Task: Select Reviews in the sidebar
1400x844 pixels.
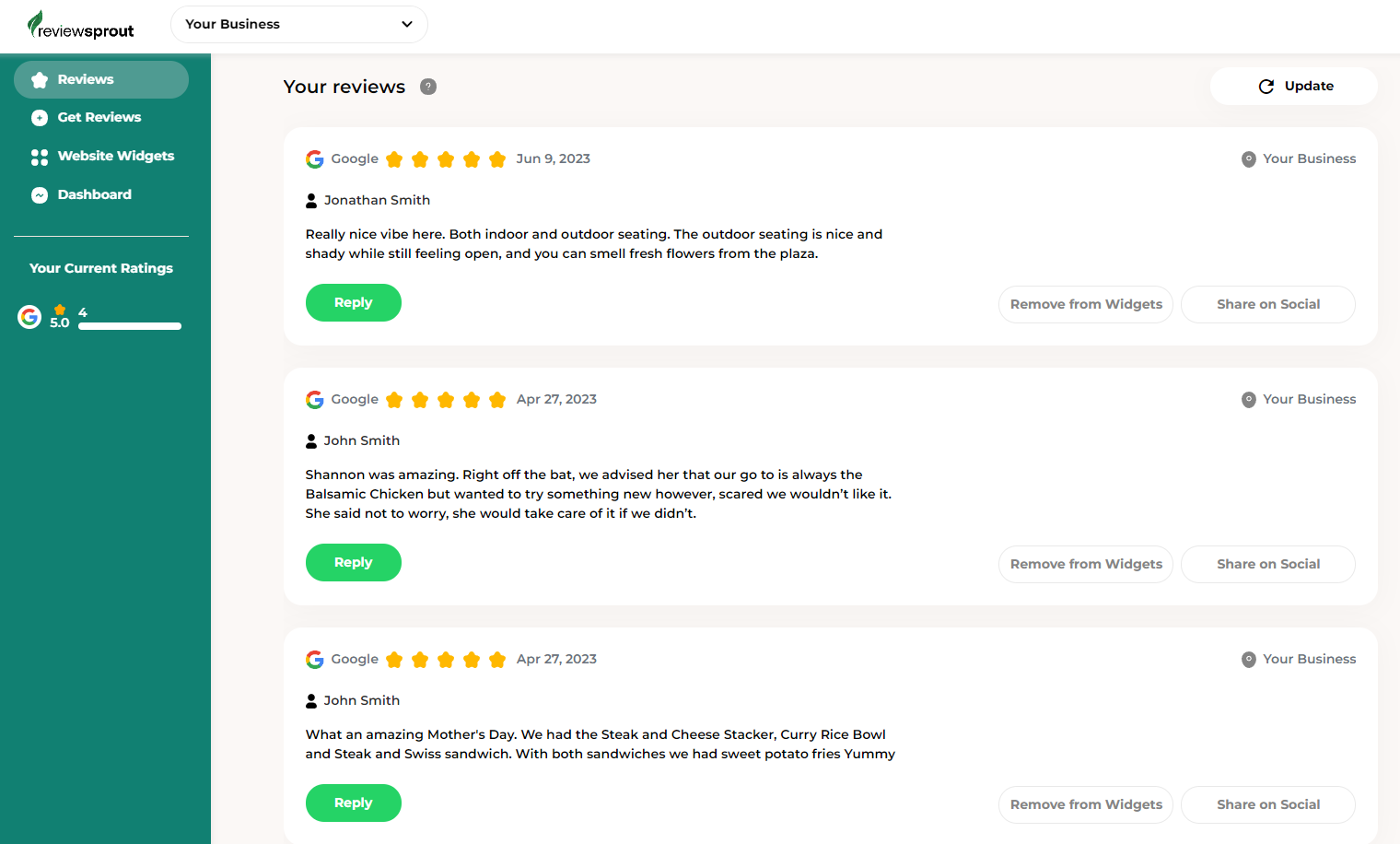Action: tap(101, 79)
